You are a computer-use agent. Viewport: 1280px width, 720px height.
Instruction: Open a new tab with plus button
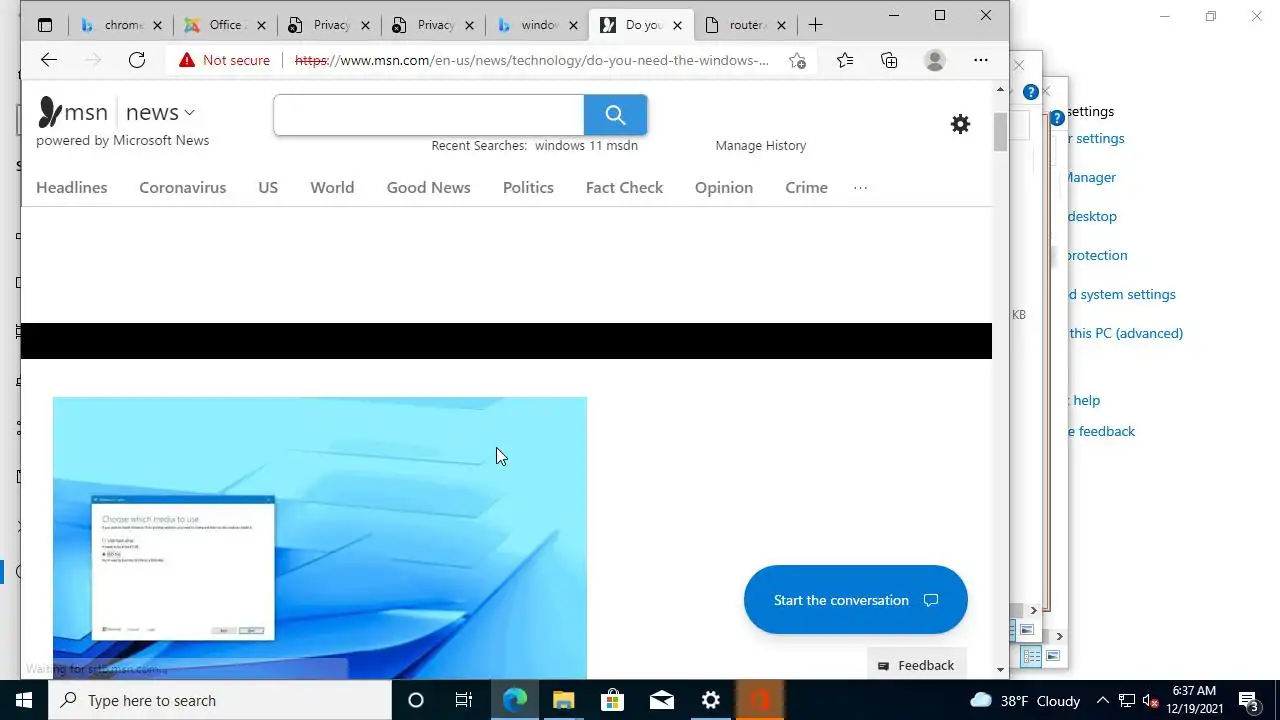pos(815,25)
